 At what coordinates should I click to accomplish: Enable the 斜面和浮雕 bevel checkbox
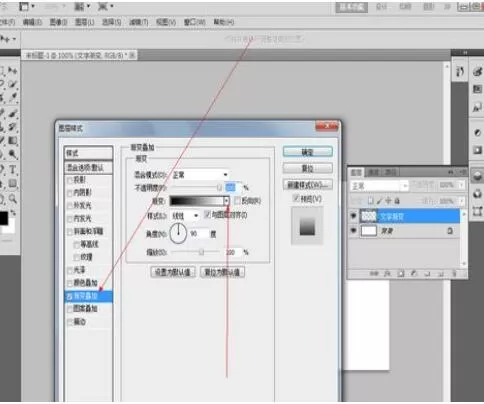(70, 232)
